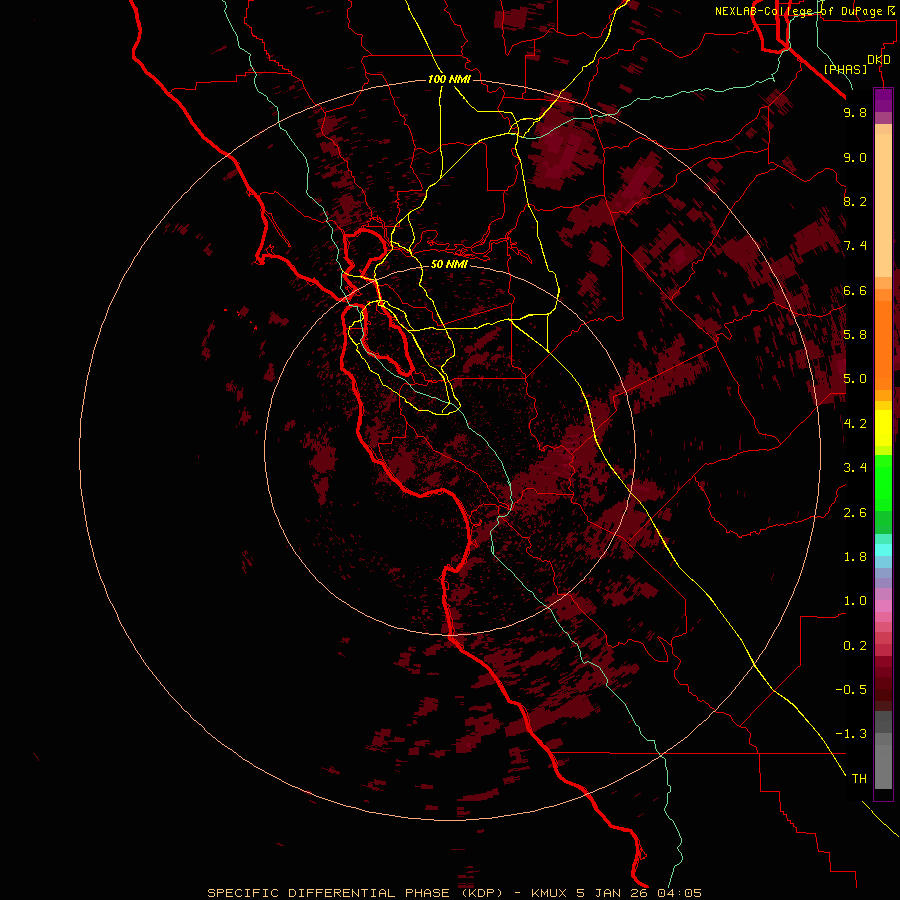900x900 pixels.
Task: Click the 04:05 timestamp in the caption
Action: 679,893
